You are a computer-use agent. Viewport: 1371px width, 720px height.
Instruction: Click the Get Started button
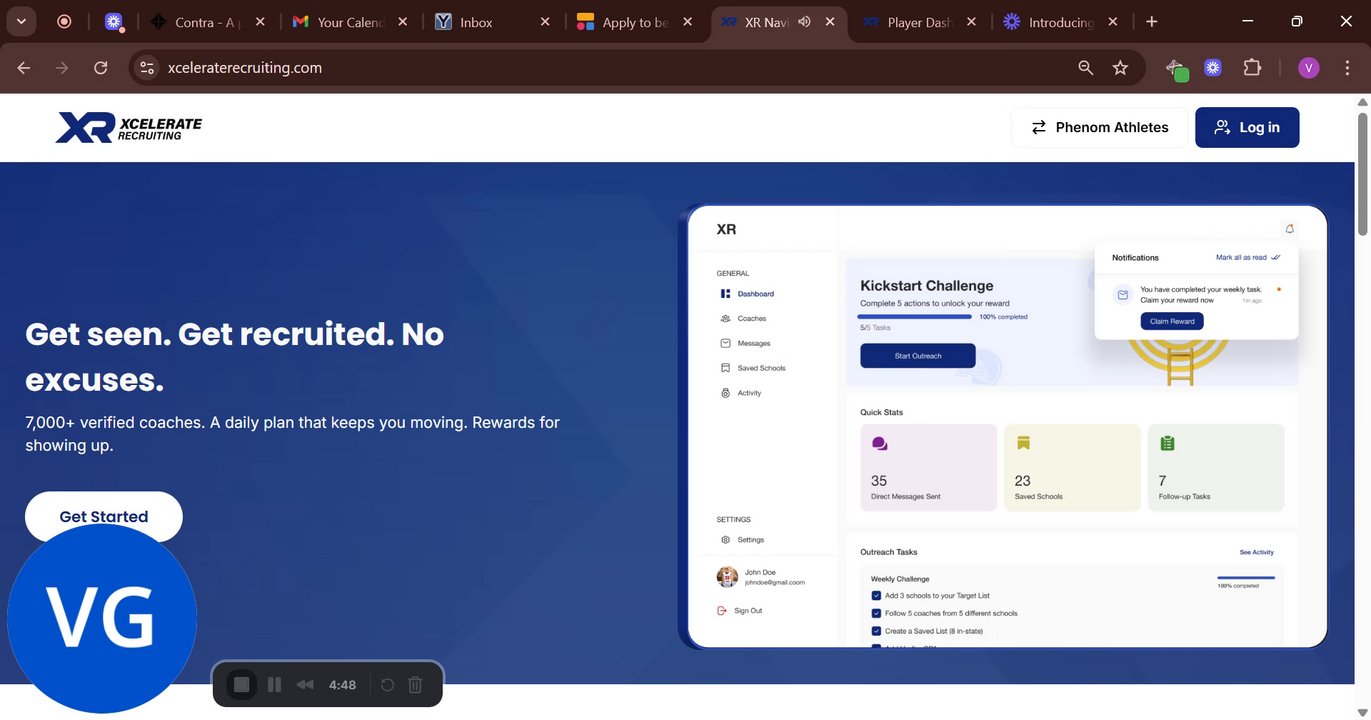tap(104, 516)
